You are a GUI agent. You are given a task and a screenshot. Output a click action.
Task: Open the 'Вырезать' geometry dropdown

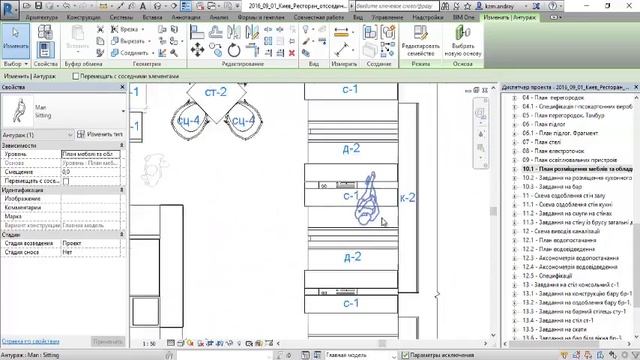tap(149, 41)
